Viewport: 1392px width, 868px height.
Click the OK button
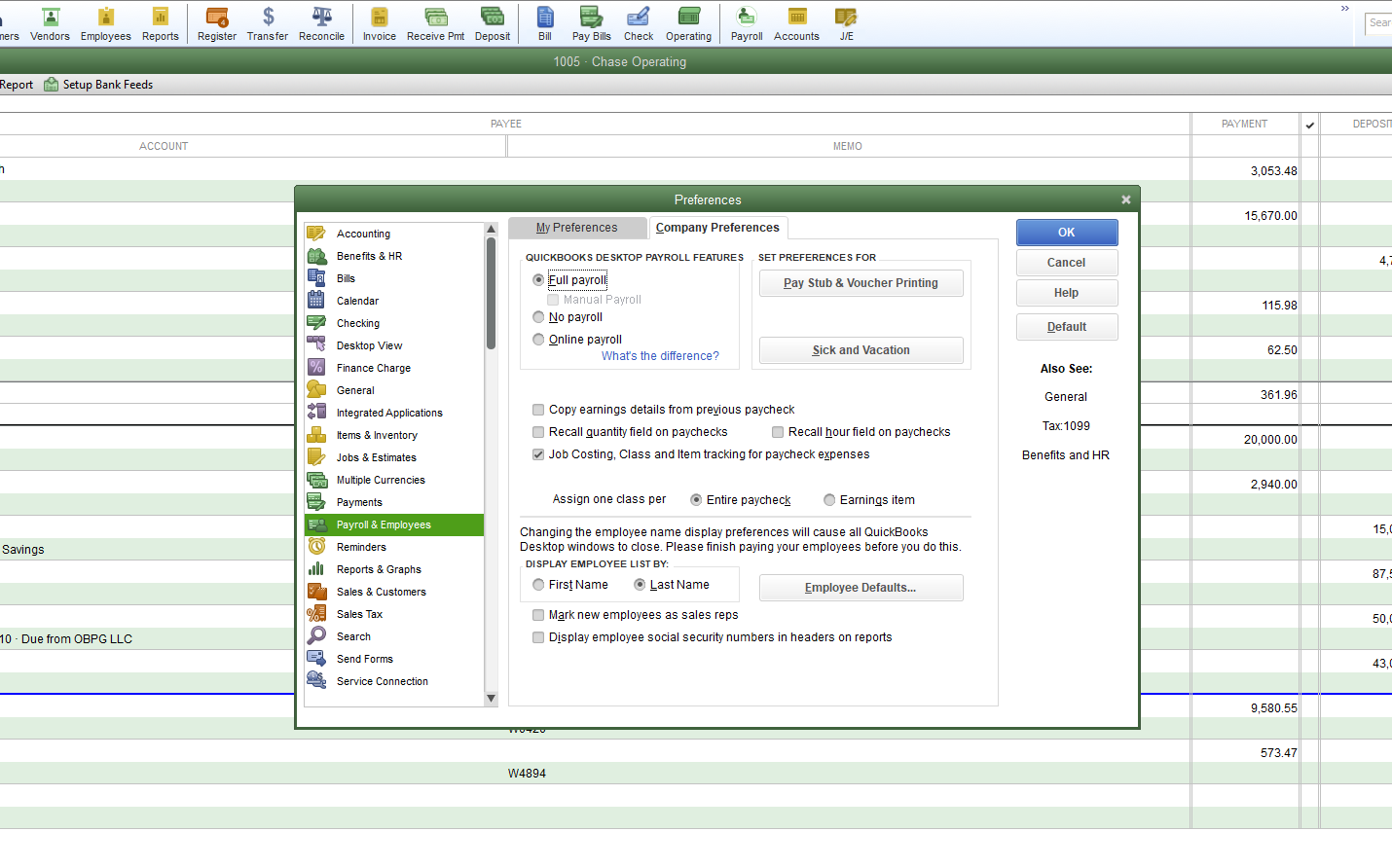(1067, 233)
